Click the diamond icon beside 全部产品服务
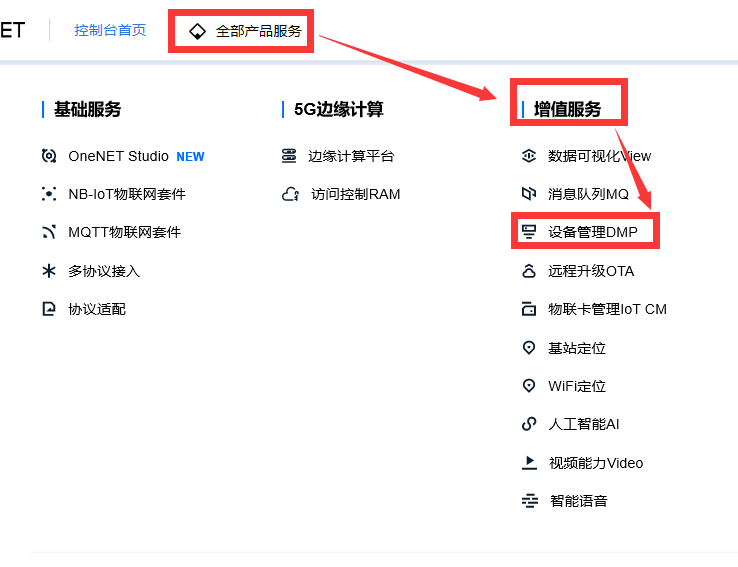The width and height of the screenshot is (738, 567). tap(197, 31)
